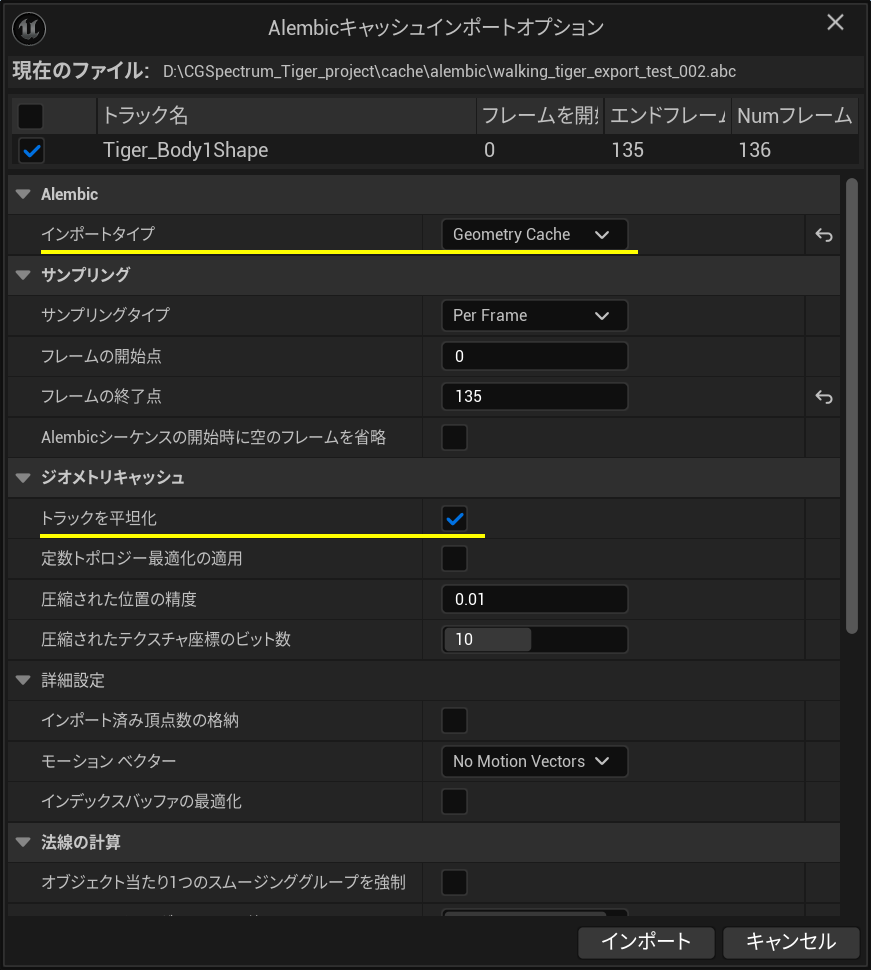
Task: Open the Per Frame sampling type dropdown
Action: tap(534, 315)
